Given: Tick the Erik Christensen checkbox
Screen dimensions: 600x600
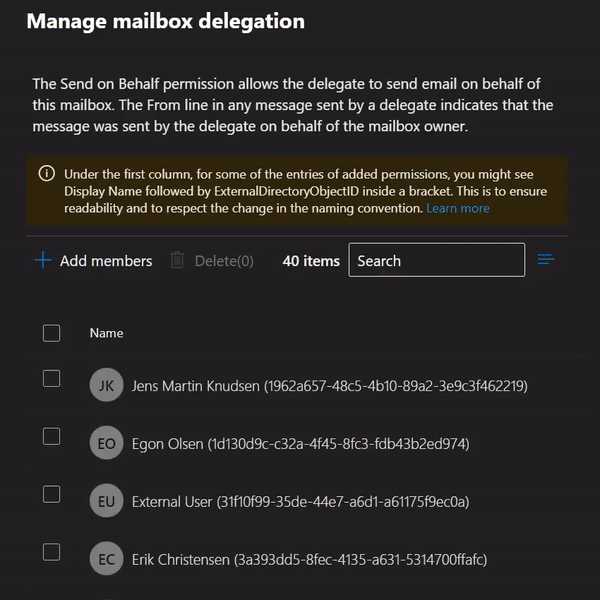Looking at the screenshot, I should tap(52, 552).
